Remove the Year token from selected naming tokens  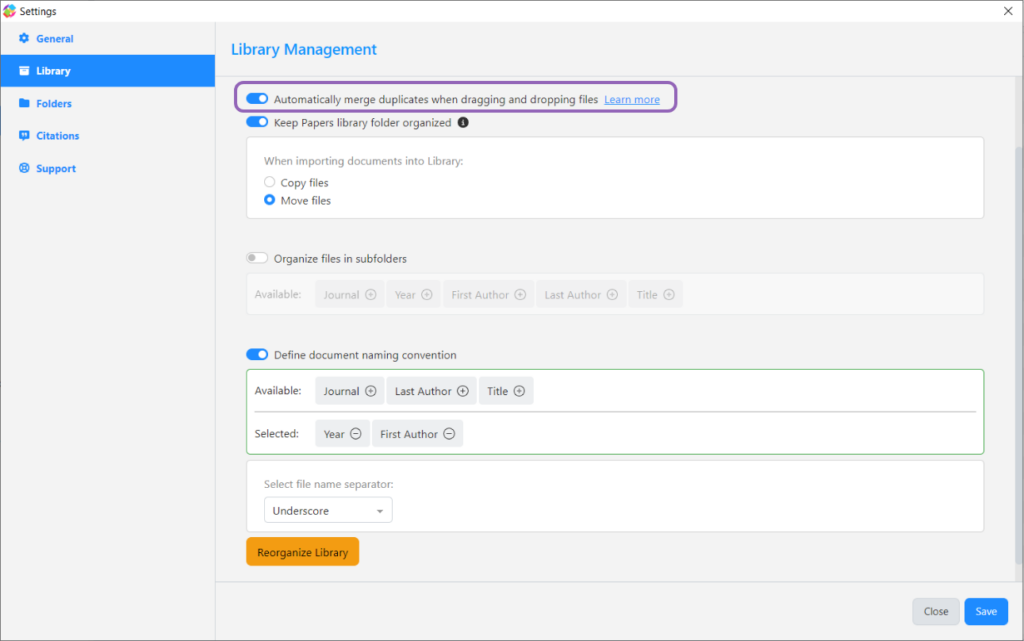tap(357, 433)
